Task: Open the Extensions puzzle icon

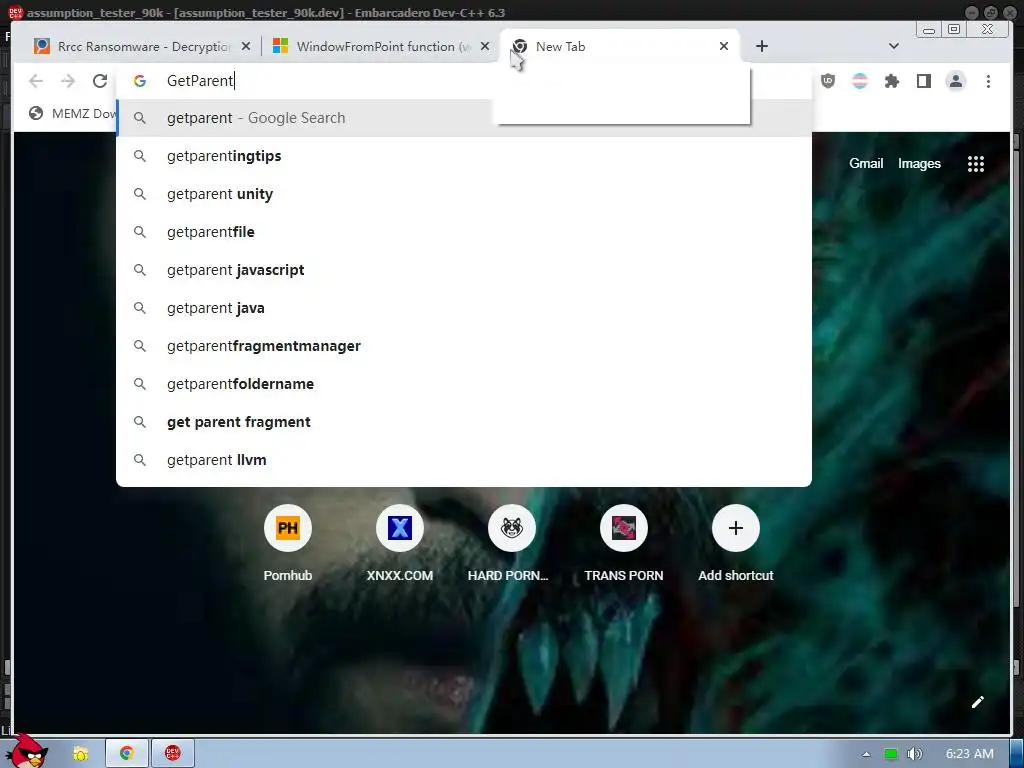Action: coord(891,81)
